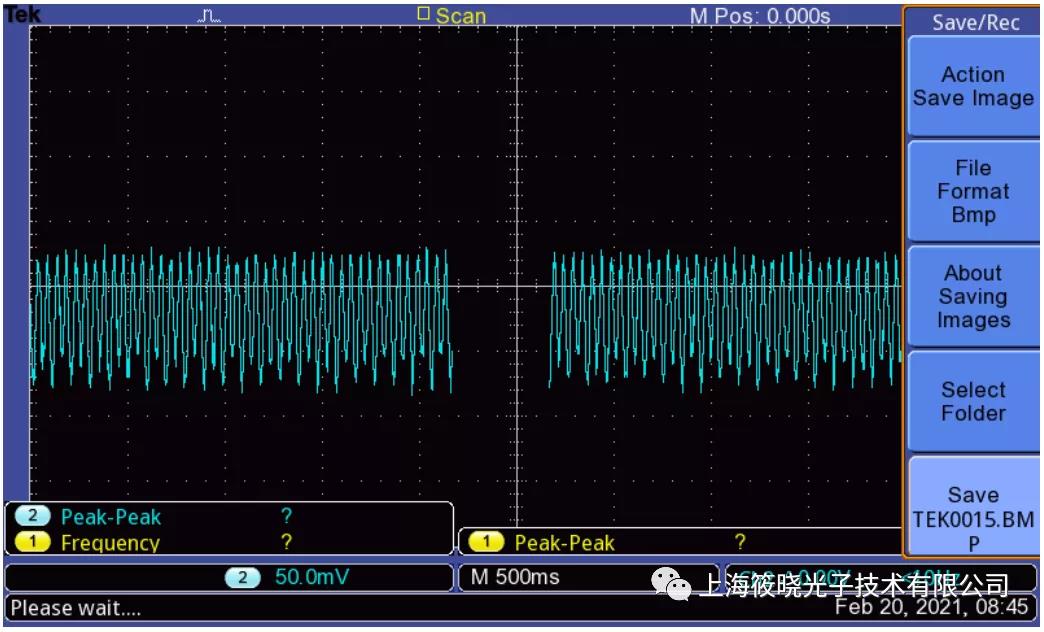The width and height of the screenshot is (1044, 632).
Task: Click the question mark of channel 2 Peak-Peak
Action: [x=286, y=516]
